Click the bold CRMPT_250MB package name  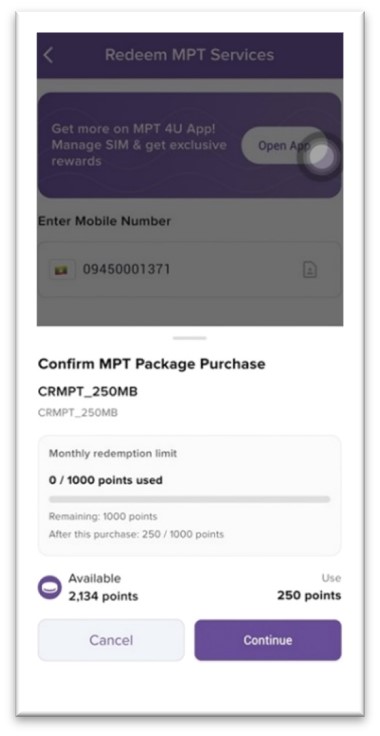88,391
